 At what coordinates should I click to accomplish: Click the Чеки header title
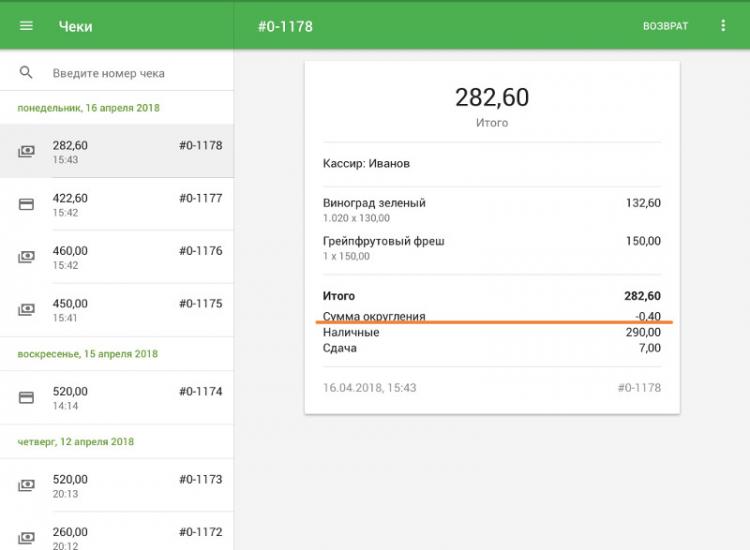[x=76, y=26]
